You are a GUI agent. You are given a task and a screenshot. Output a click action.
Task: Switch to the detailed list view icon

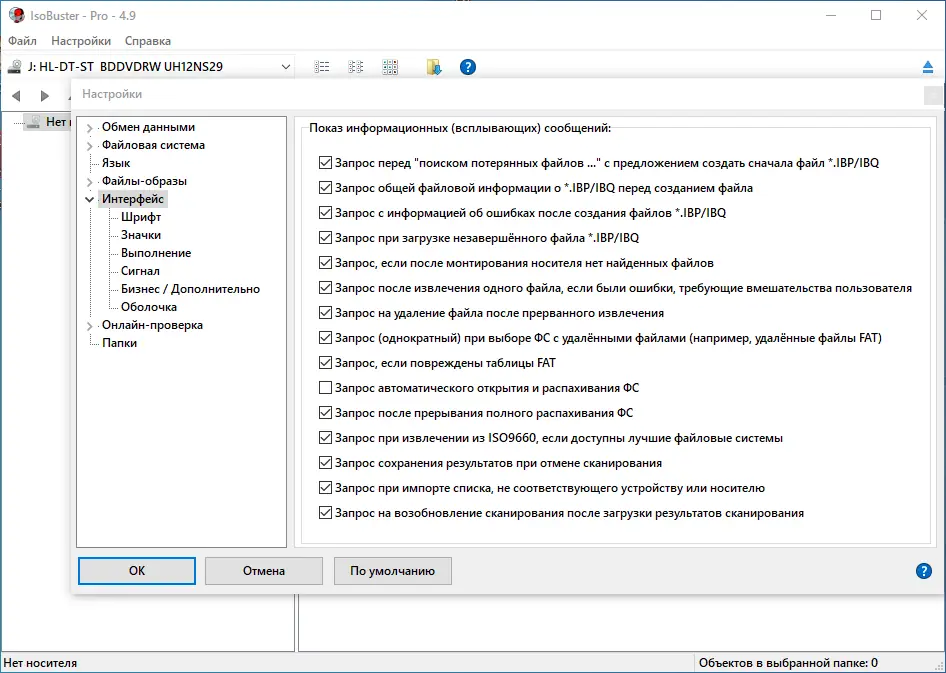click(322, 67)
